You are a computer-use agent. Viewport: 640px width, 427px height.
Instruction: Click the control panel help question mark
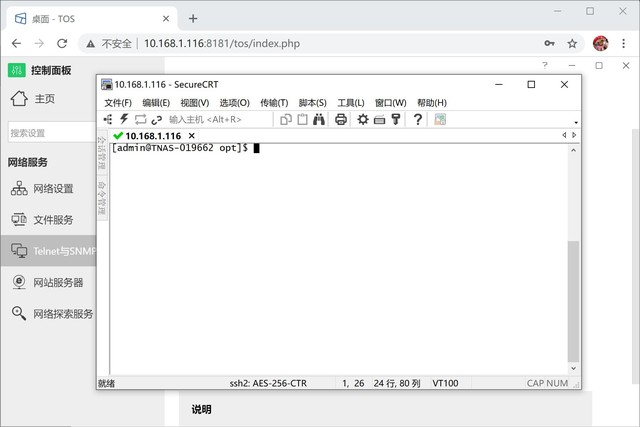coord(544,65)
